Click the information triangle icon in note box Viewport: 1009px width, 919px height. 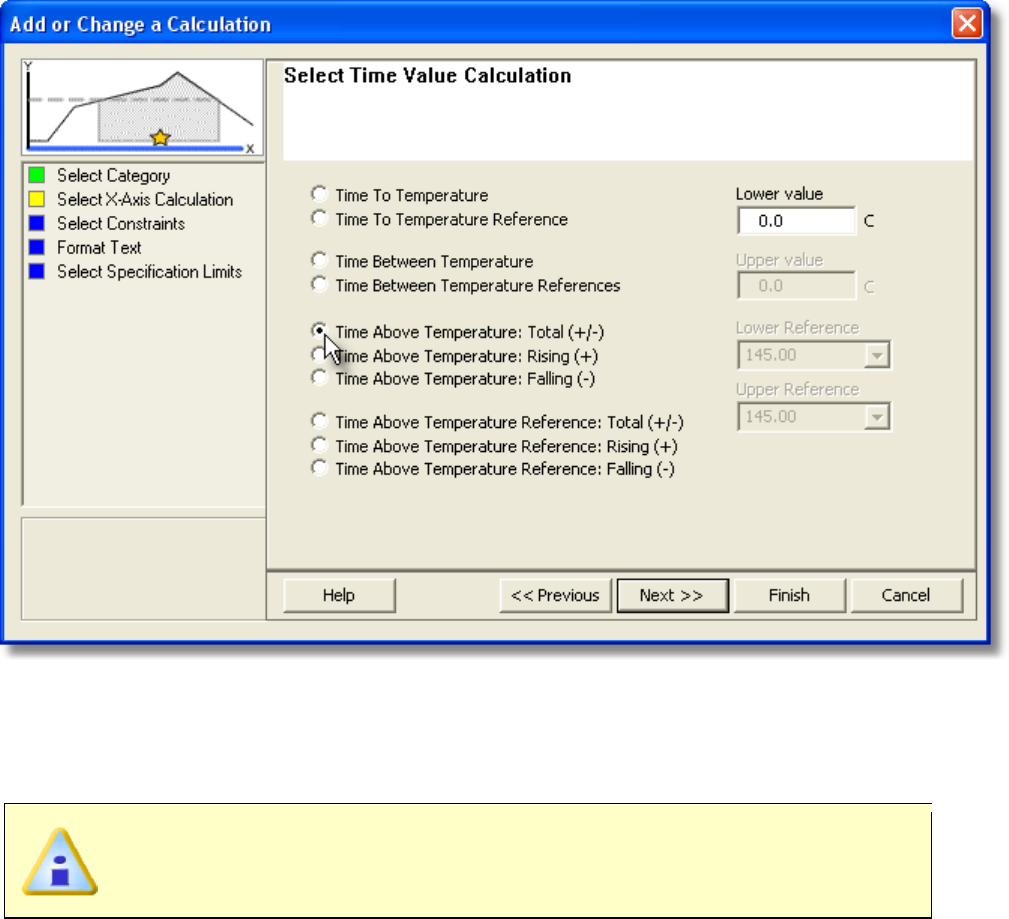(60, 862)
